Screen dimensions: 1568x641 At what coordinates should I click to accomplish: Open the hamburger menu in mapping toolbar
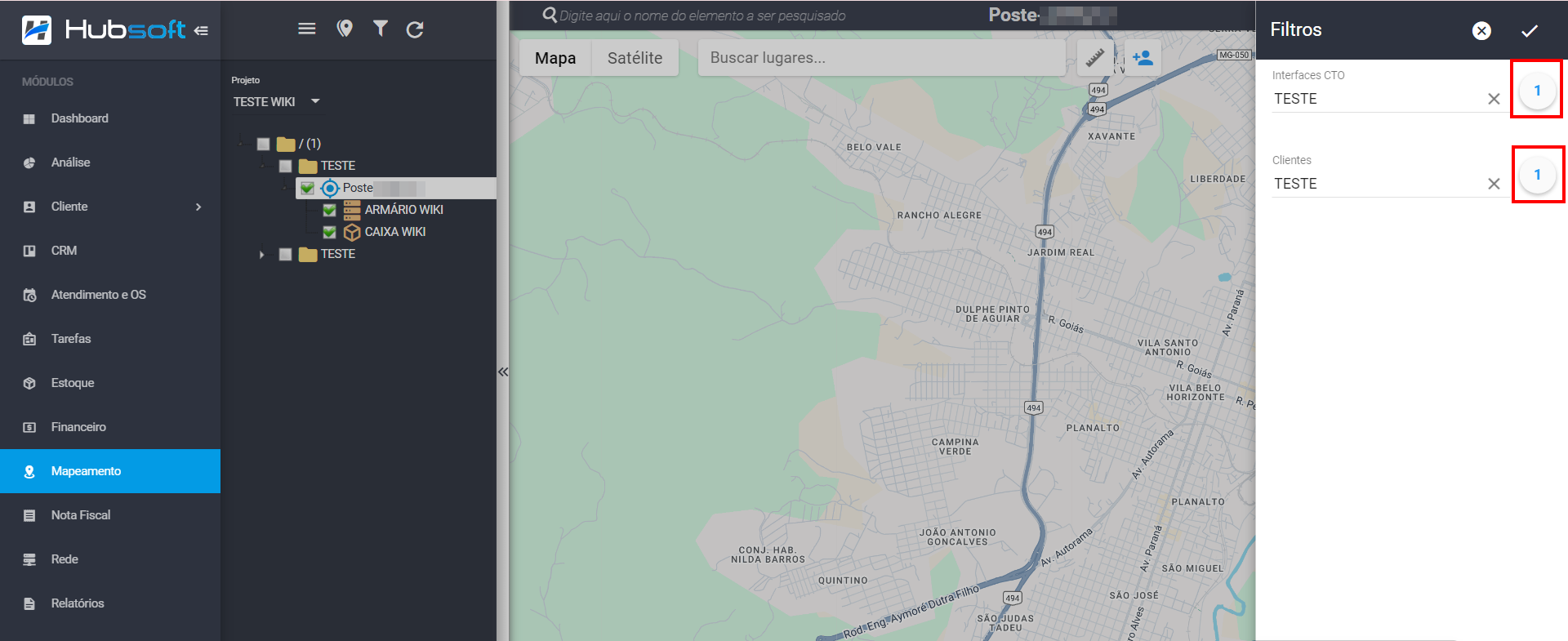[307, 29]
